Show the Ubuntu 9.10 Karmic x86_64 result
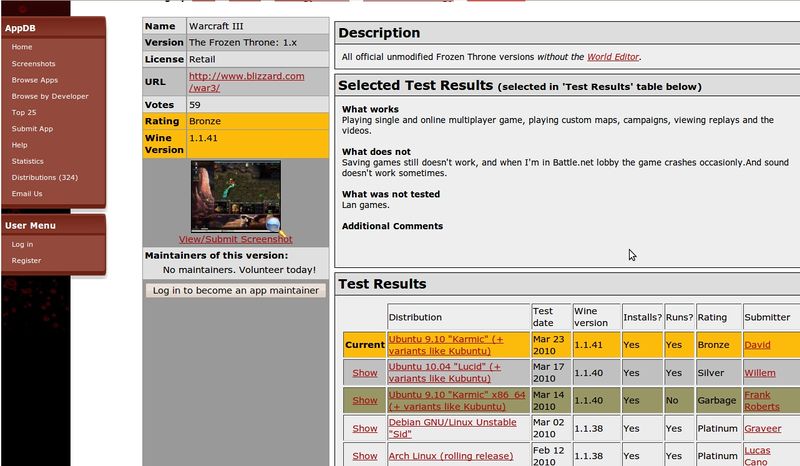The height and width of the screenshot is (466, 800). (x=365, y=401)
